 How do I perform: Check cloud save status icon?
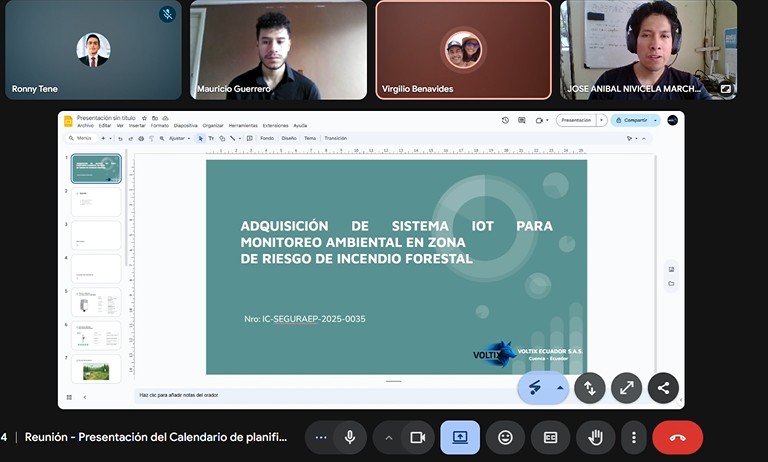[166, 118]
